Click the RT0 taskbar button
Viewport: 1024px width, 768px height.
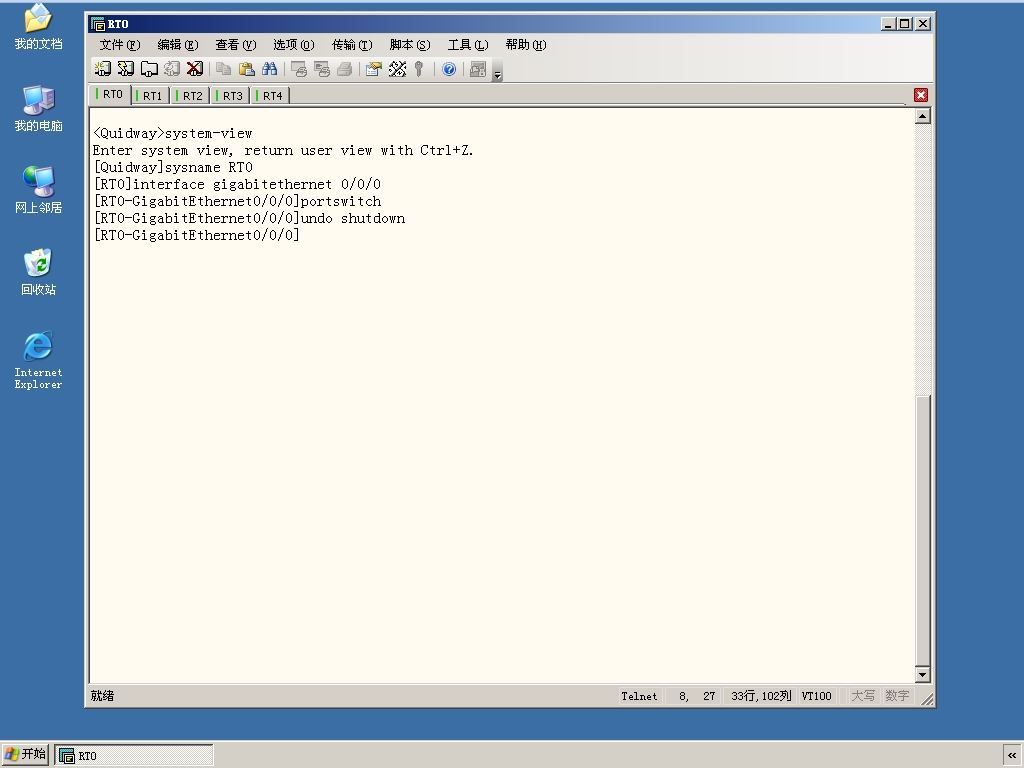tap(134, 756)
